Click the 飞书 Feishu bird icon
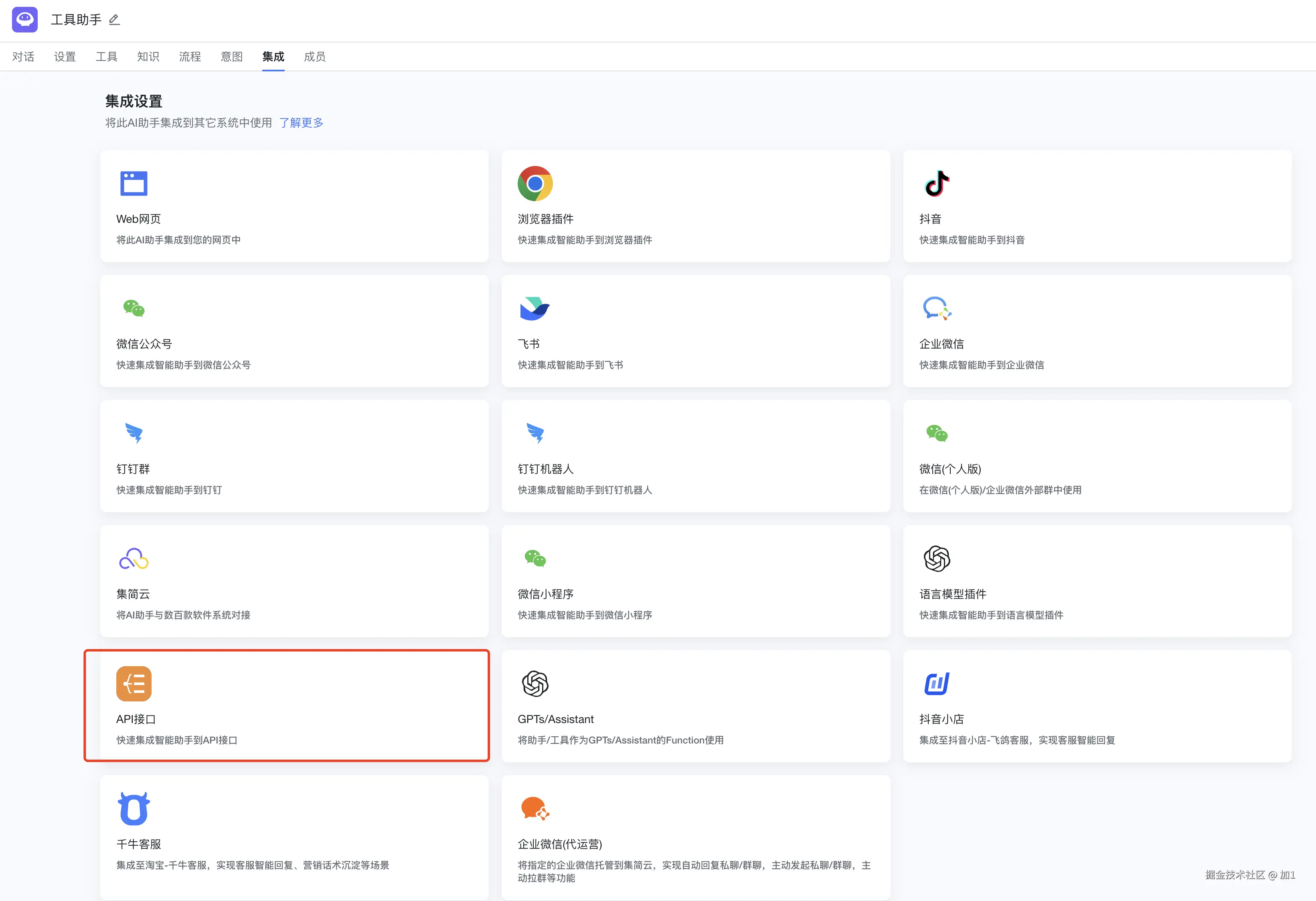1316x901 pixels. pos(534,309)
